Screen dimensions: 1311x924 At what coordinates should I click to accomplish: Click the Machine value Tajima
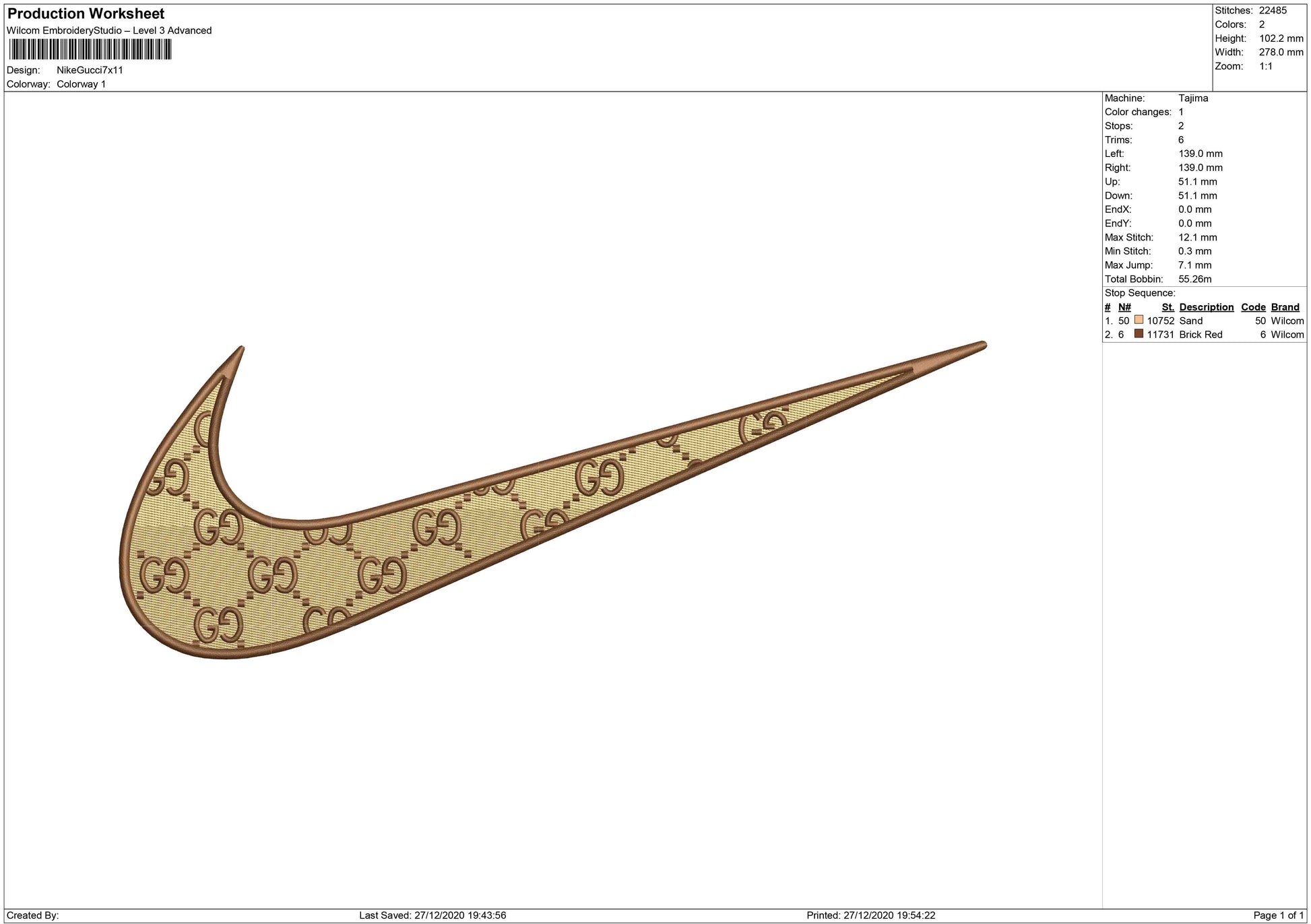(1193, 98)
